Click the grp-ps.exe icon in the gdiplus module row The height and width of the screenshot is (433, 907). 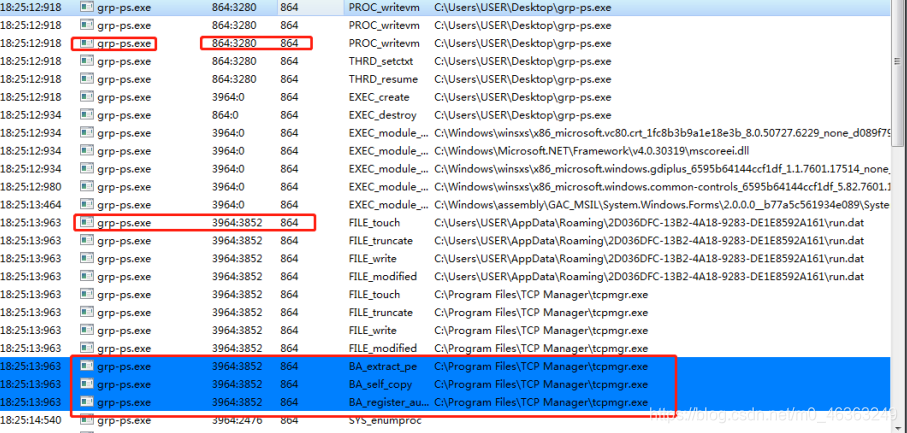tap(87, 169)
